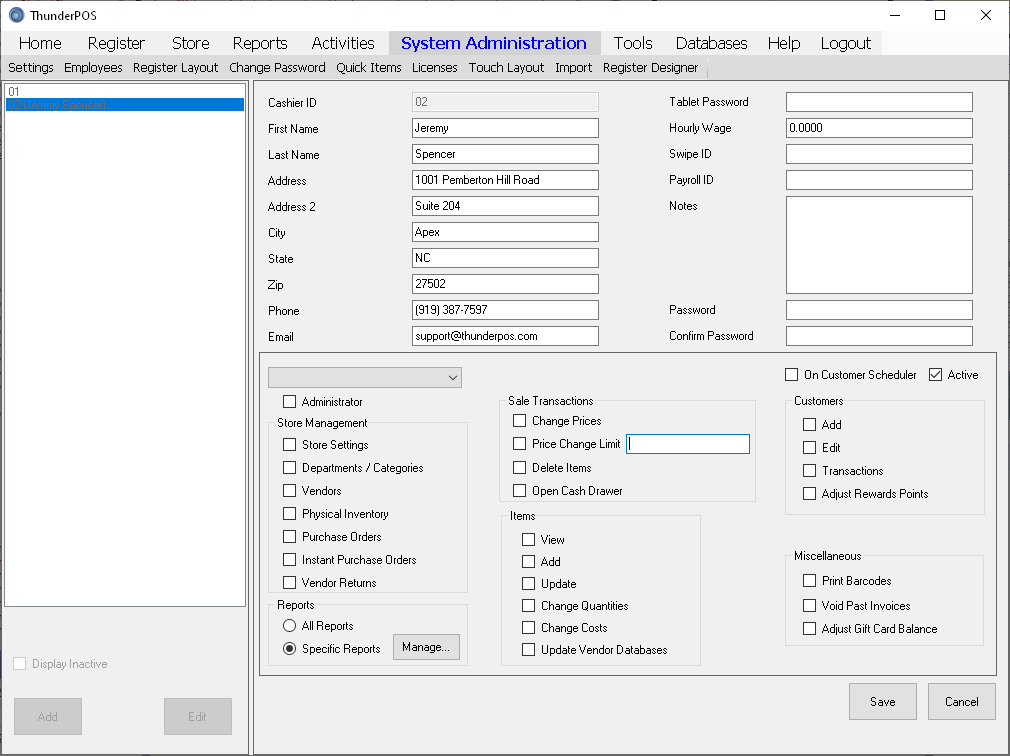Toggle the Active checkbox
The height and width of the screenshot is (756, 1010).
936,375
